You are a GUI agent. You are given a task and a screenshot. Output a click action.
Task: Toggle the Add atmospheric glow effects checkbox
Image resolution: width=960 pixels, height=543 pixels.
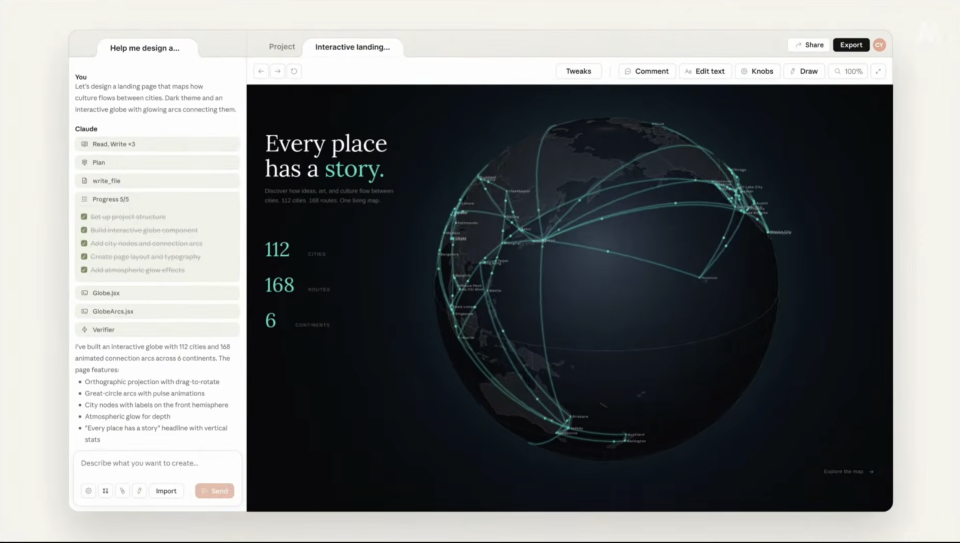tap(84, 270)
